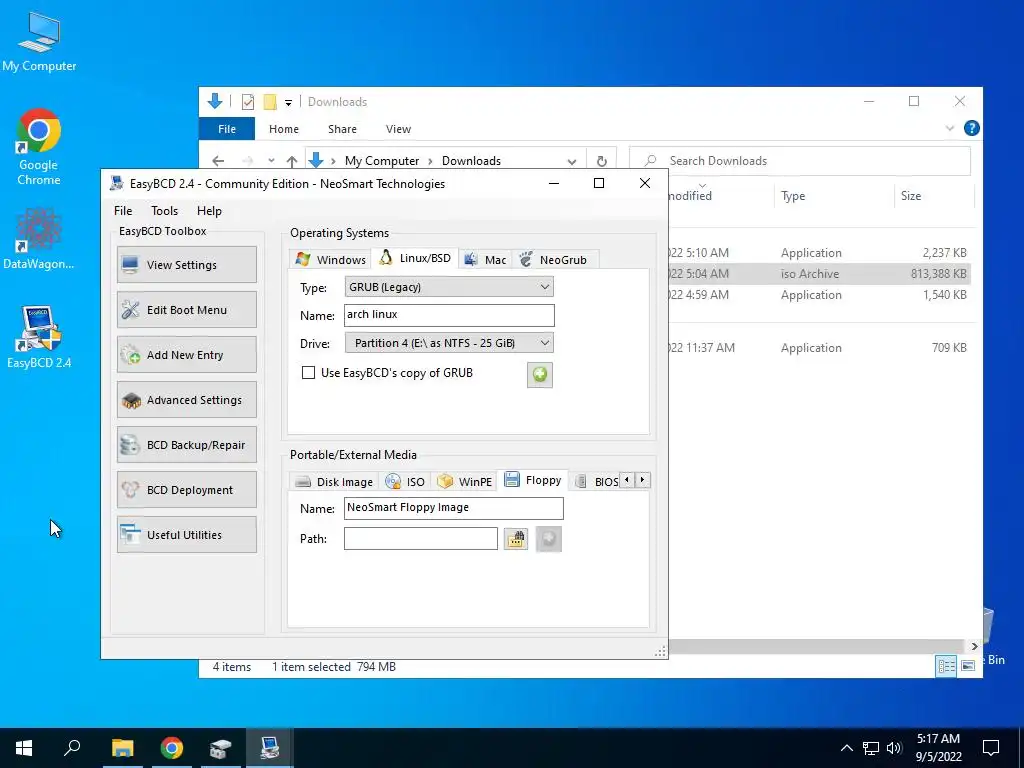The height and width of the screenshot is (768, 1024).
Task: Click Search Downloads box
Action: [800, 161]
